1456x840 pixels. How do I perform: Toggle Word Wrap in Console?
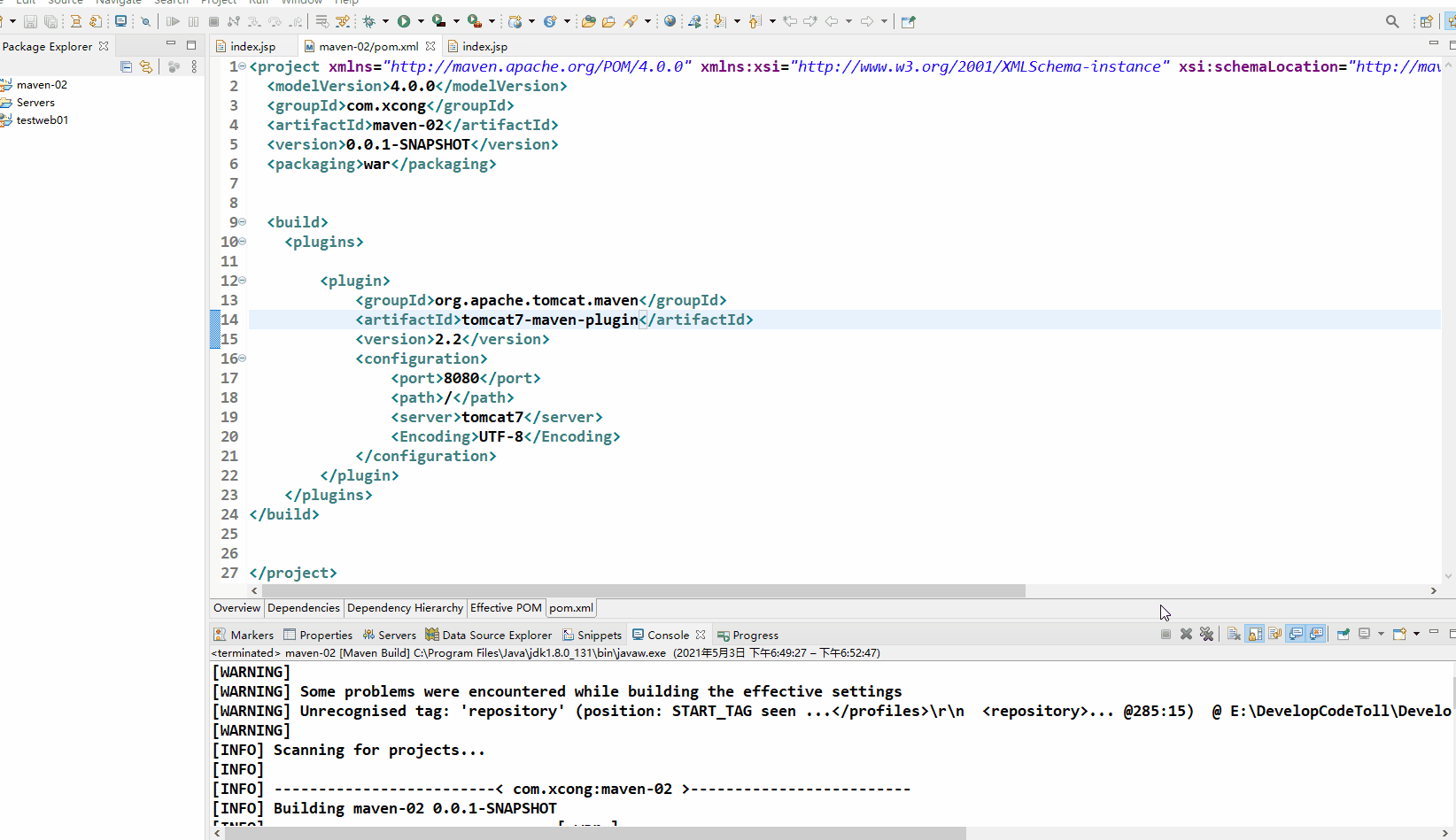click(1275, 634)
